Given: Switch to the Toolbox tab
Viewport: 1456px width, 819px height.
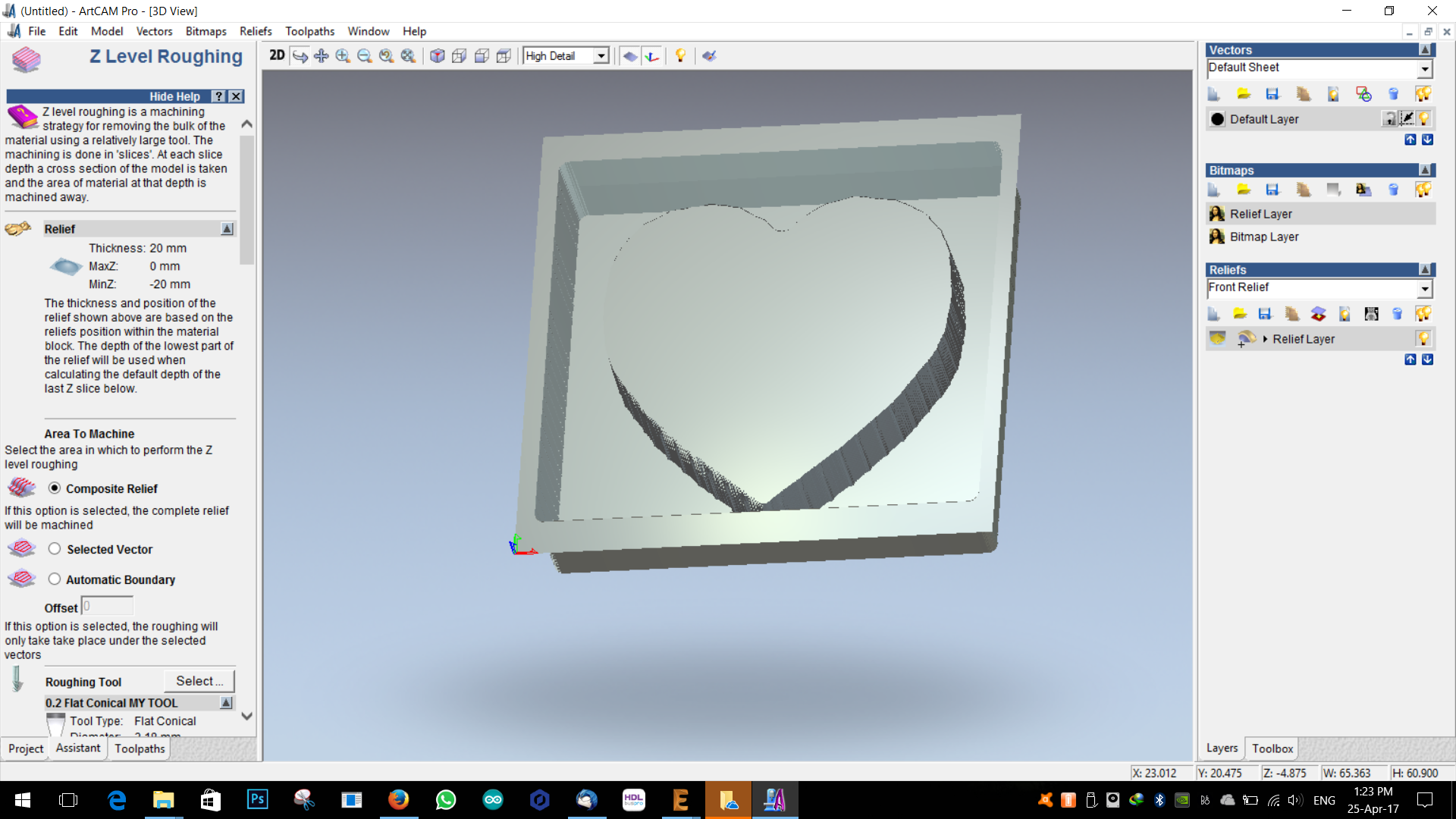Looking at the screenshot, I should 1272,748.
